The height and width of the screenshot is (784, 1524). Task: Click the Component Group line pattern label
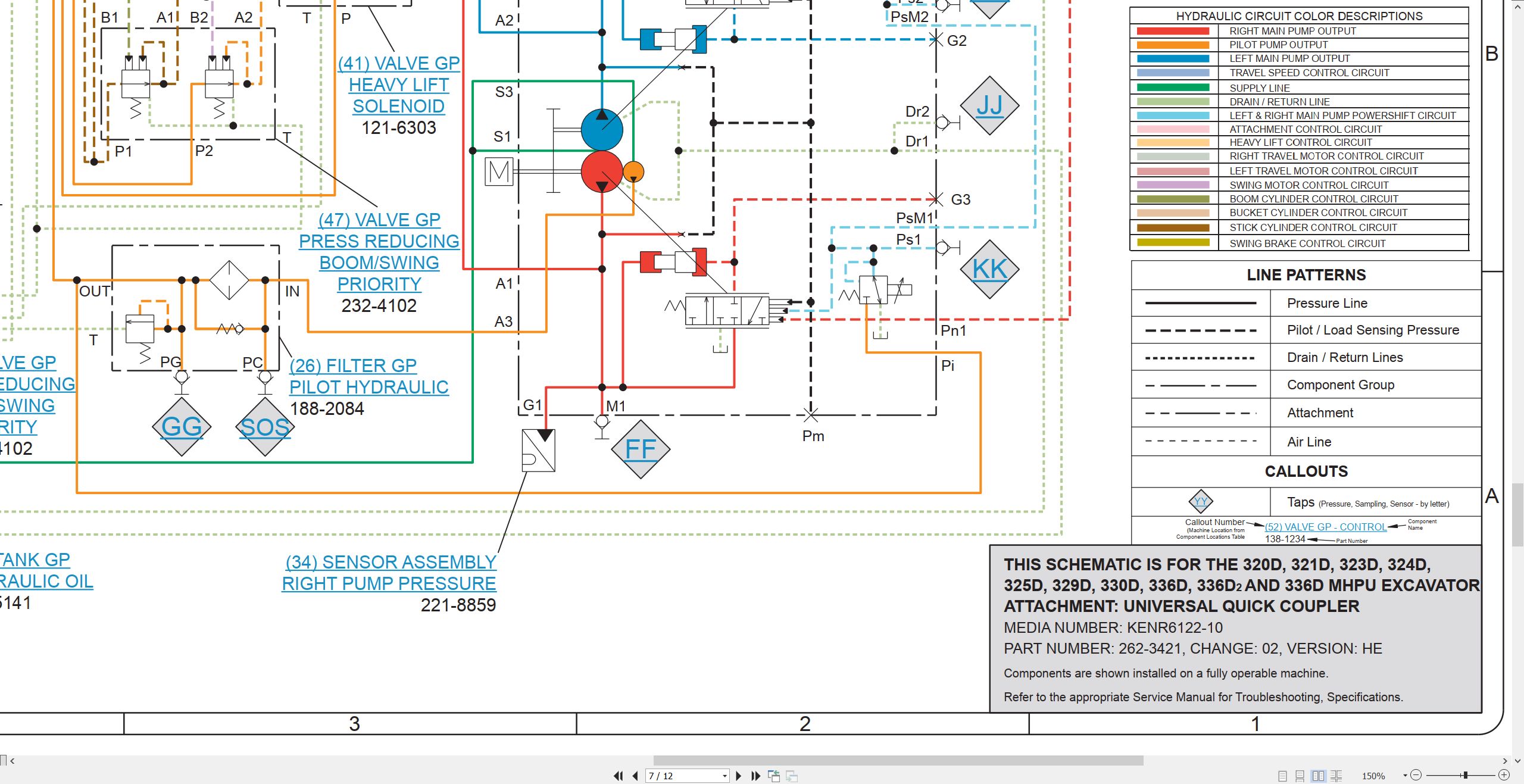pos(1341,385)
